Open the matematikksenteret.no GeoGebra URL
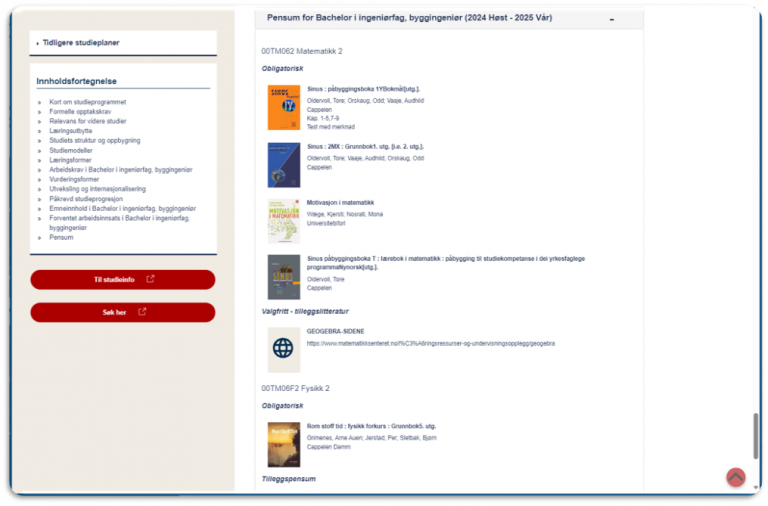 [x=430, y=343]
